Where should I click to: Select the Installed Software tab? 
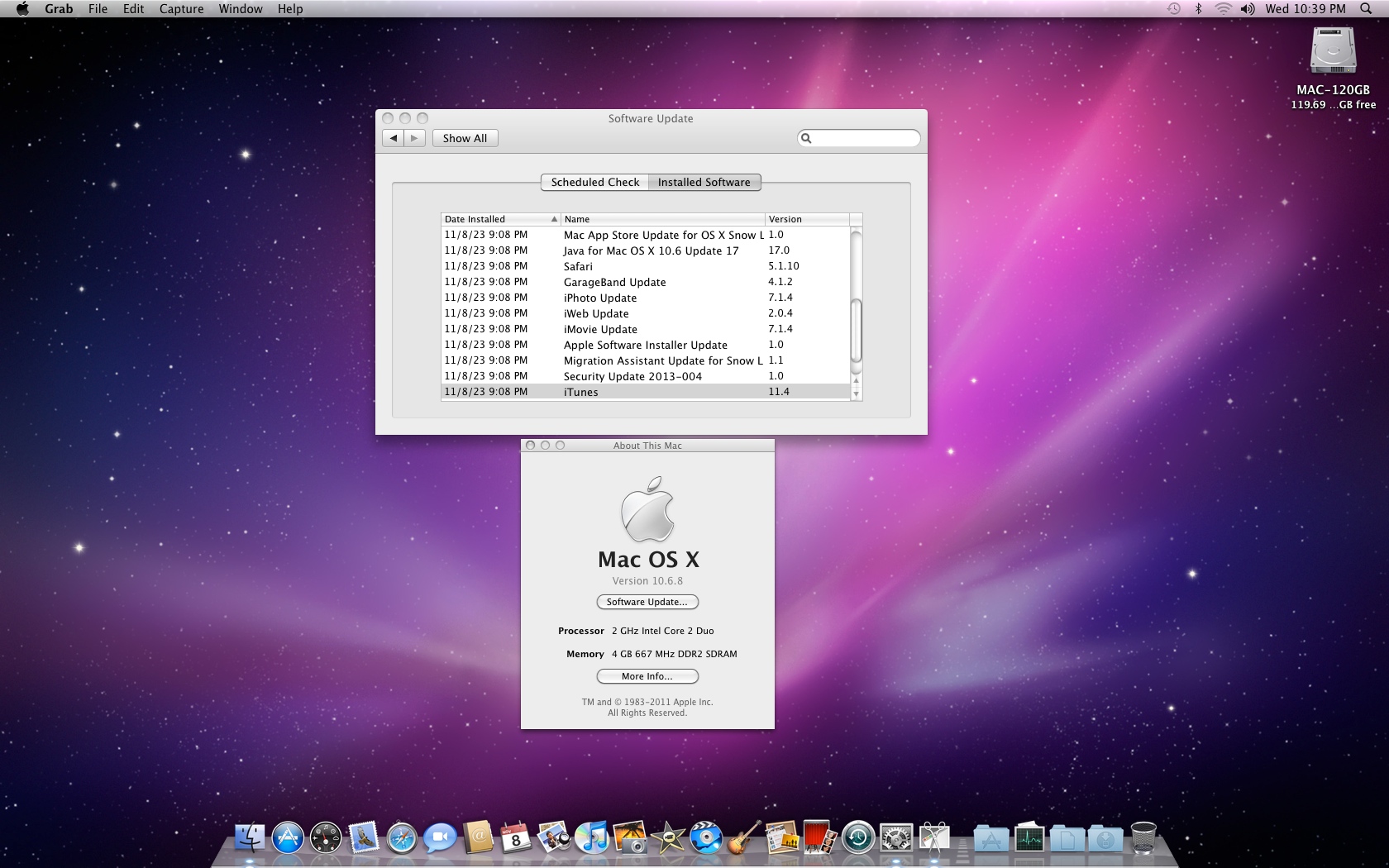tap(704, 182)
